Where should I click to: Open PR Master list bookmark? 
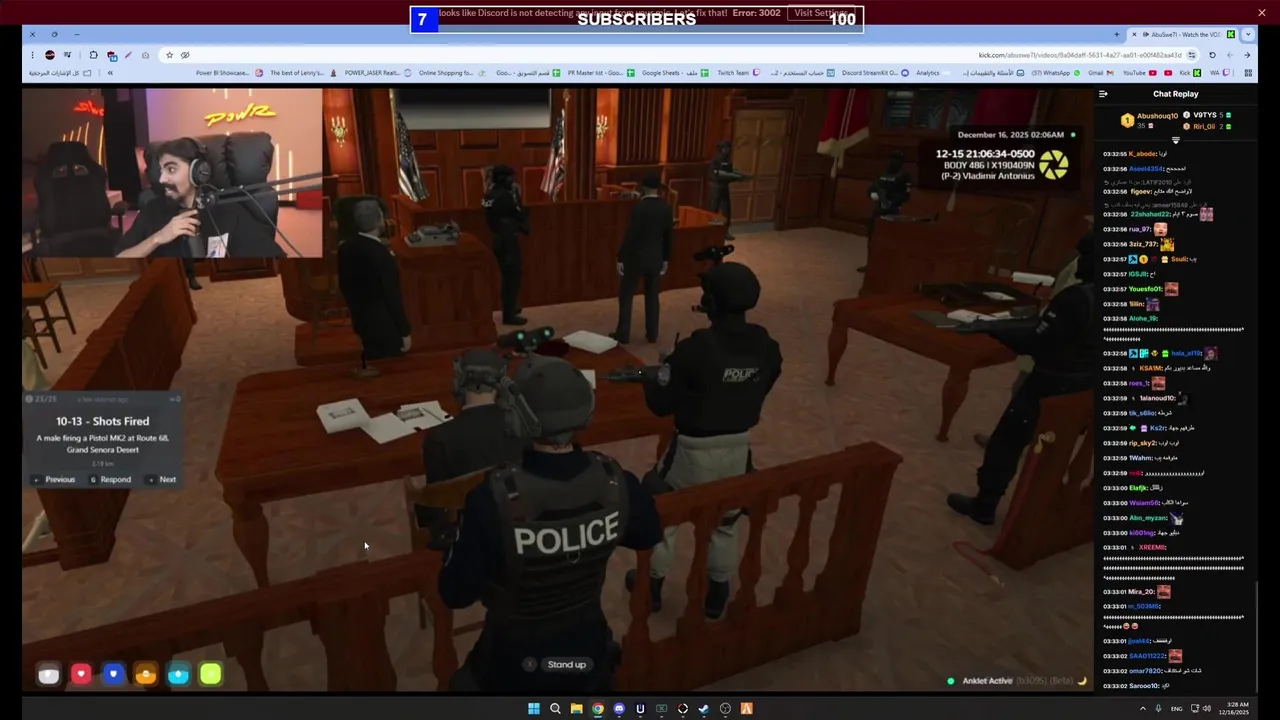600,73
